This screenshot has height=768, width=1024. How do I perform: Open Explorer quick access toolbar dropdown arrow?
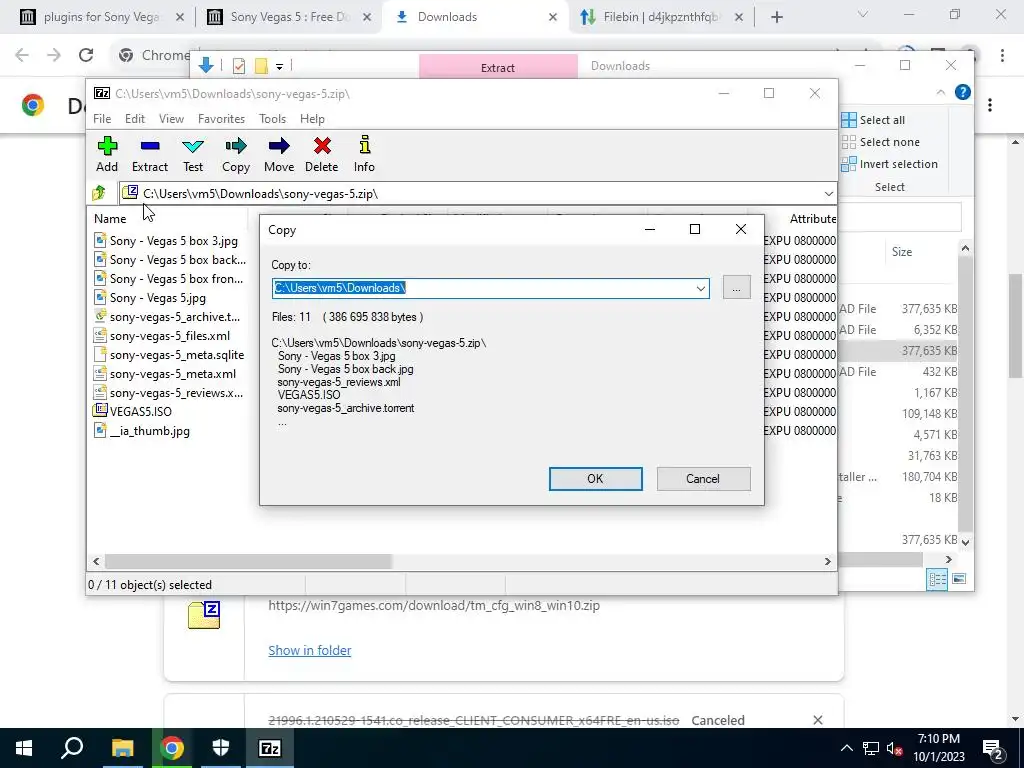point(279,66)
